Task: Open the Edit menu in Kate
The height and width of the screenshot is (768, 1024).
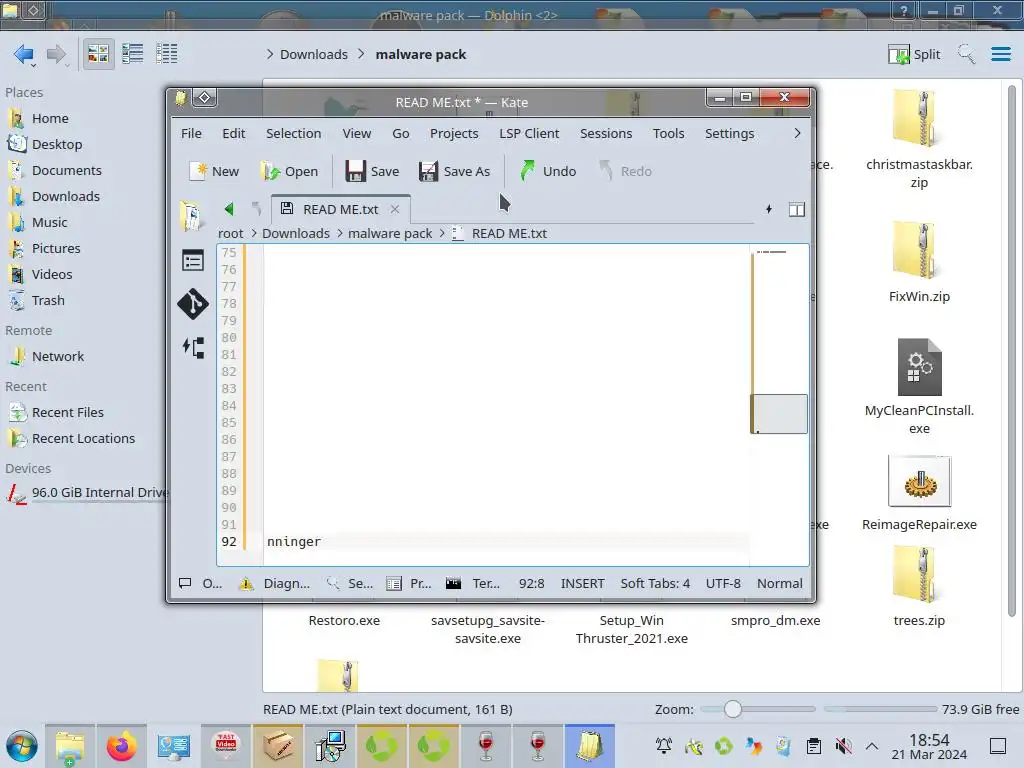Action: click(x=233, y=133)
